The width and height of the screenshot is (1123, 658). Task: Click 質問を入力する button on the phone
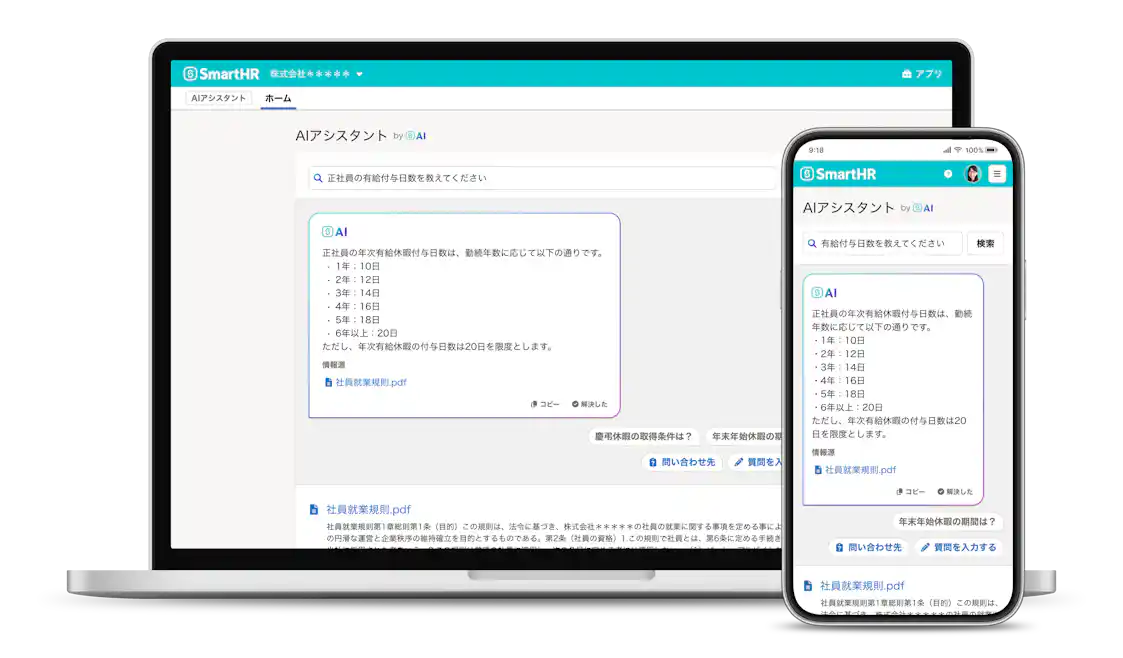958,547
